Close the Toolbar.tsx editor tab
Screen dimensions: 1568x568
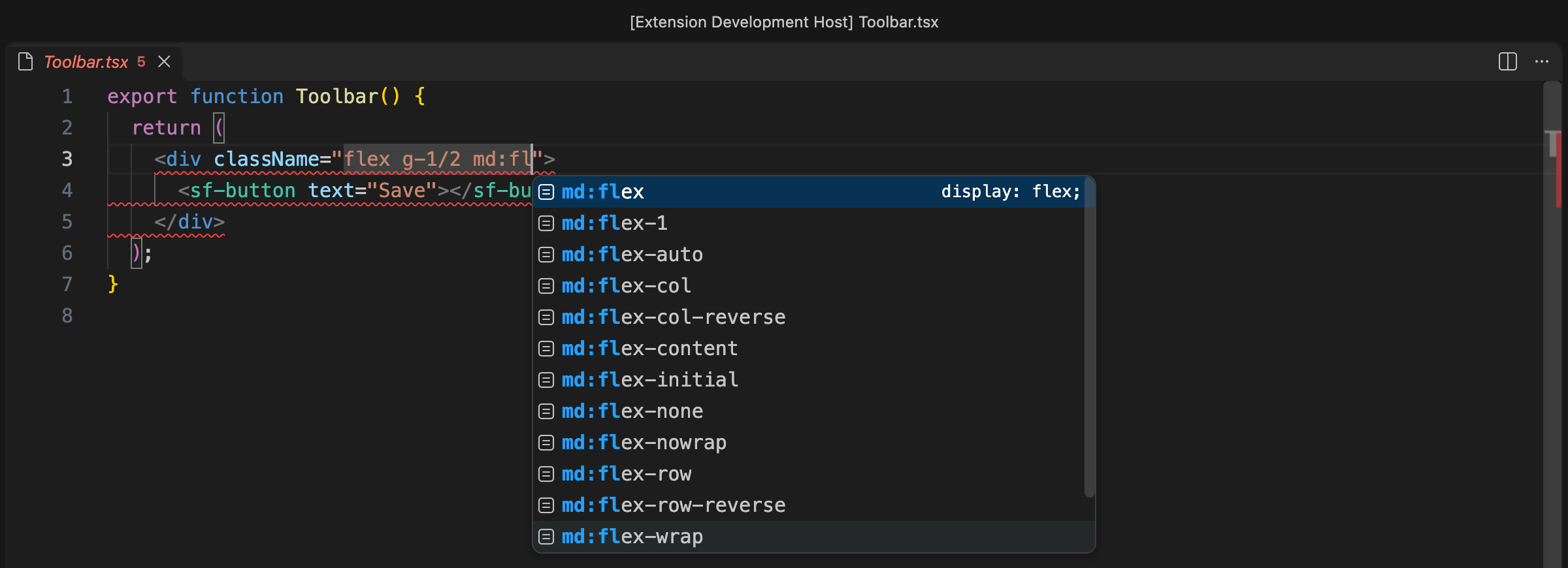point(165,61)
